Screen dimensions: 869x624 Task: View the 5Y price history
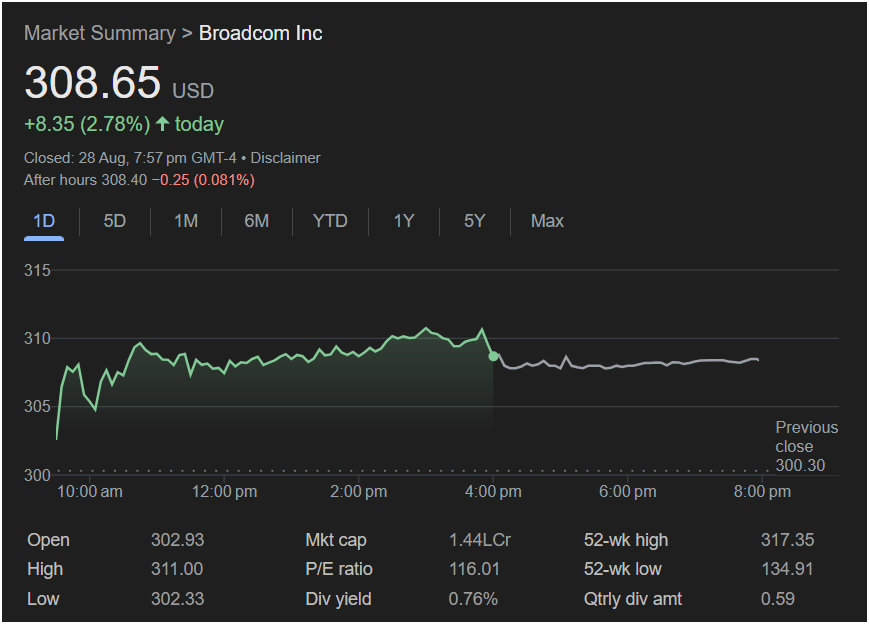point(474,221)
